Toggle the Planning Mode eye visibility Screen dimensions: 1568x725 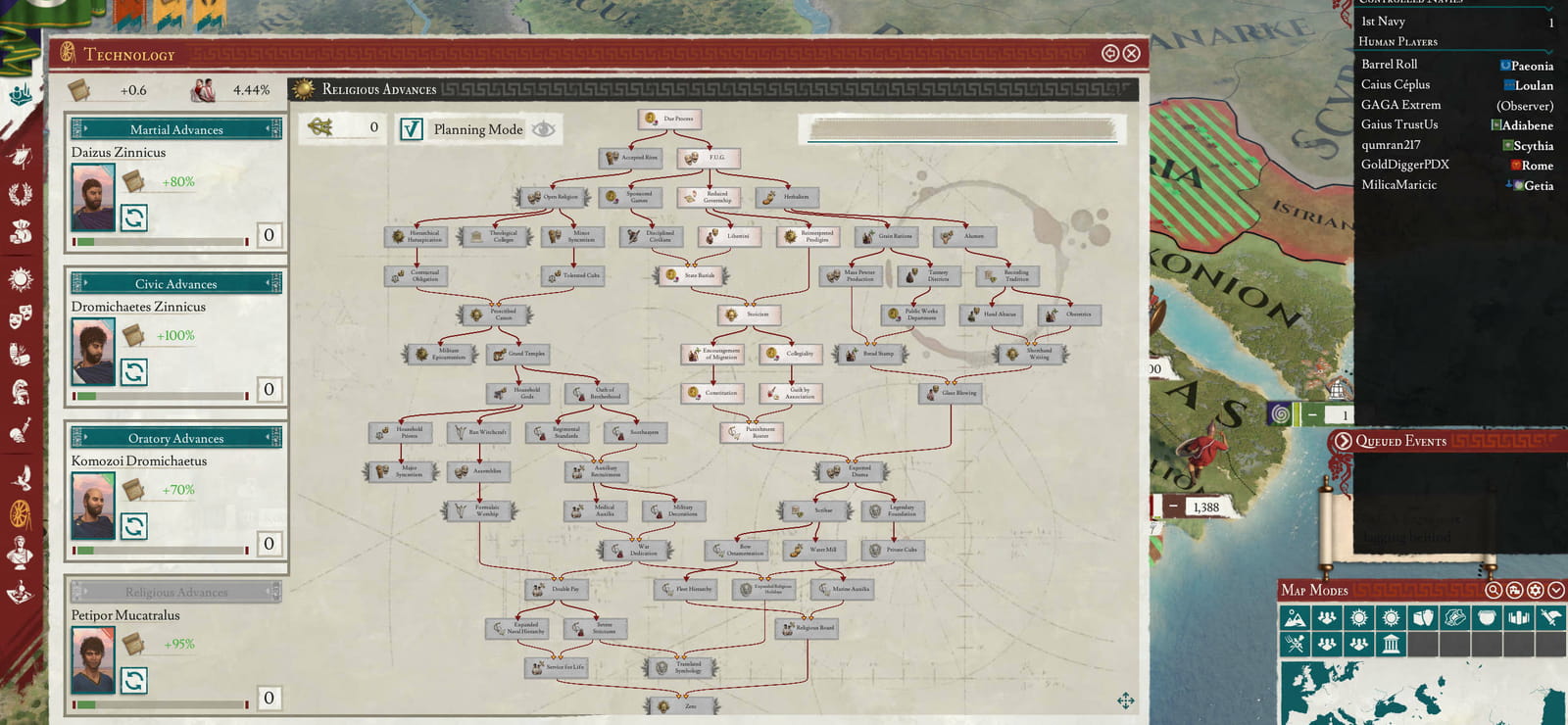tap(543, 129)
